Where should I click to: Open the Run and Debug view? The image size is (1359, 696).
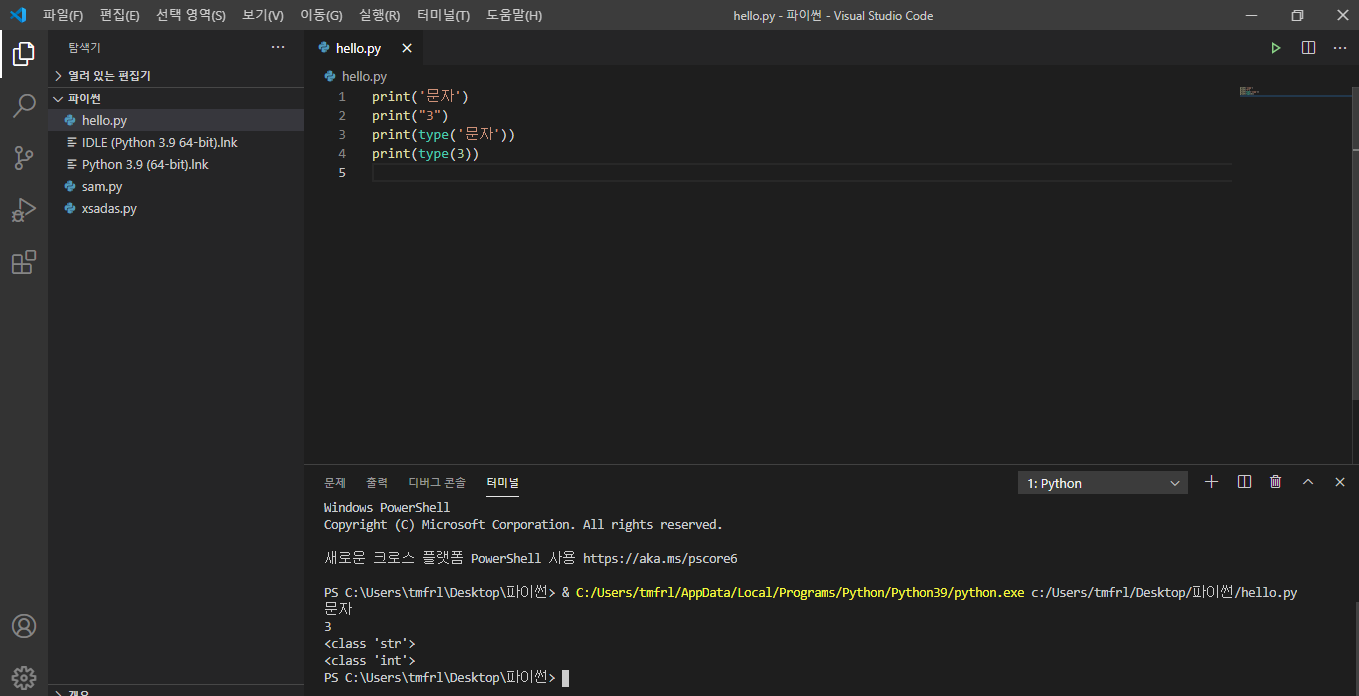pos(24,210)
